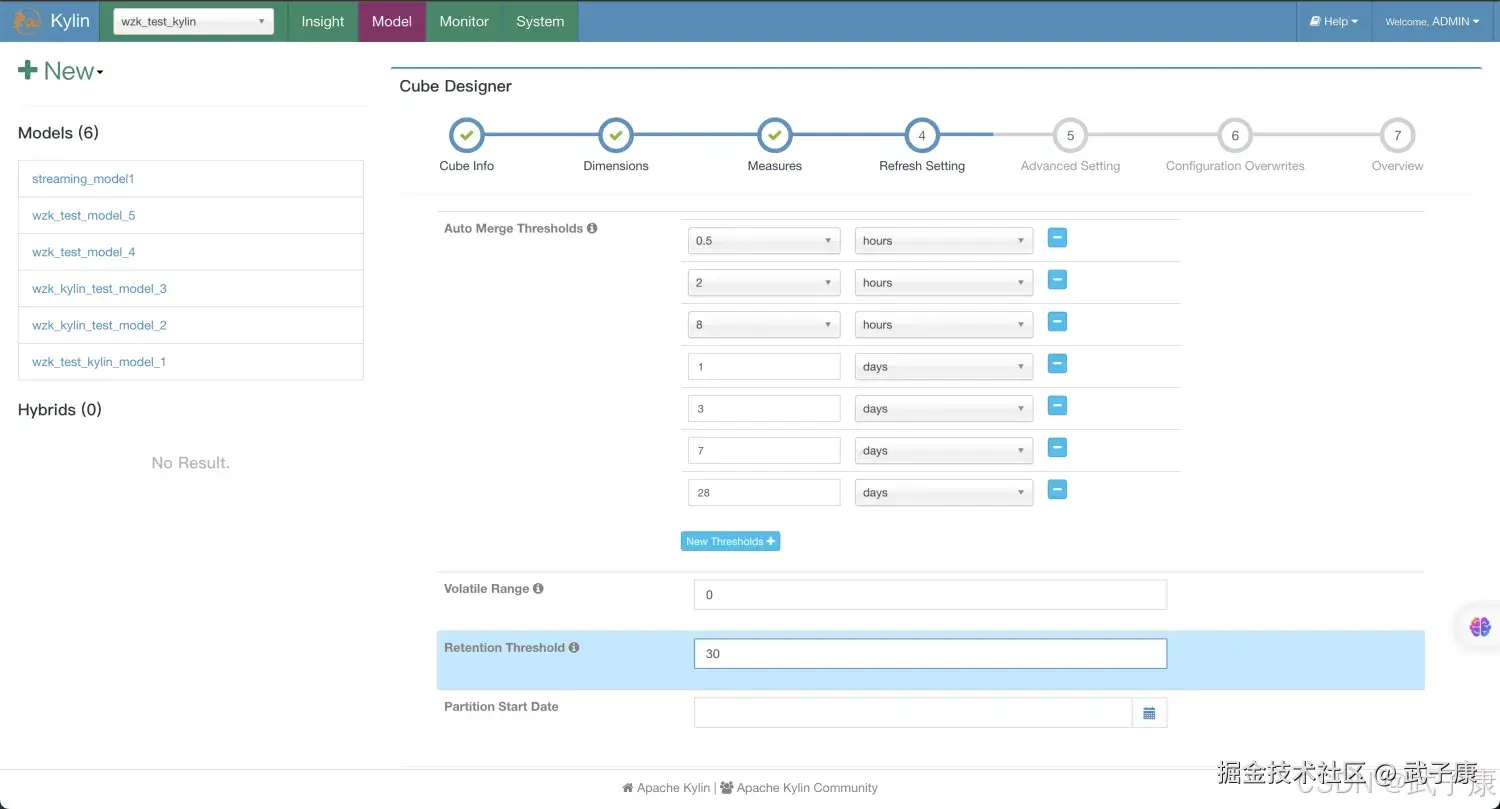Go to Measures step circle
The height and width of the screenshot is (809, 1500).
coord(775,136)
